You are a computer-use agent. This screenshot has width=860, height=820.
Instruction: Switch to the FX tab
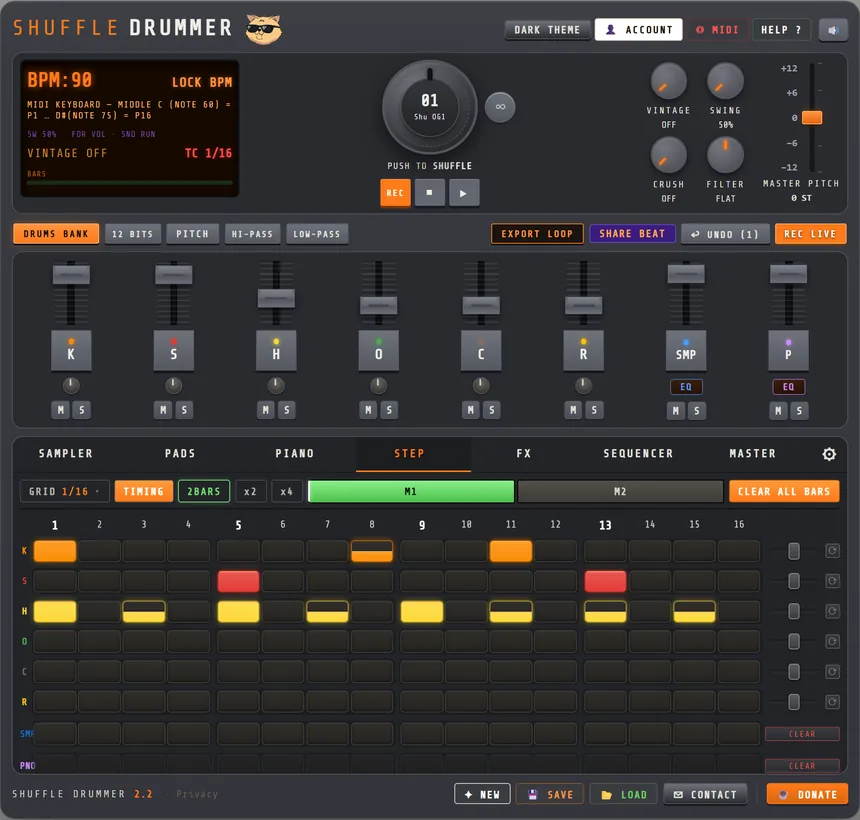523,454
